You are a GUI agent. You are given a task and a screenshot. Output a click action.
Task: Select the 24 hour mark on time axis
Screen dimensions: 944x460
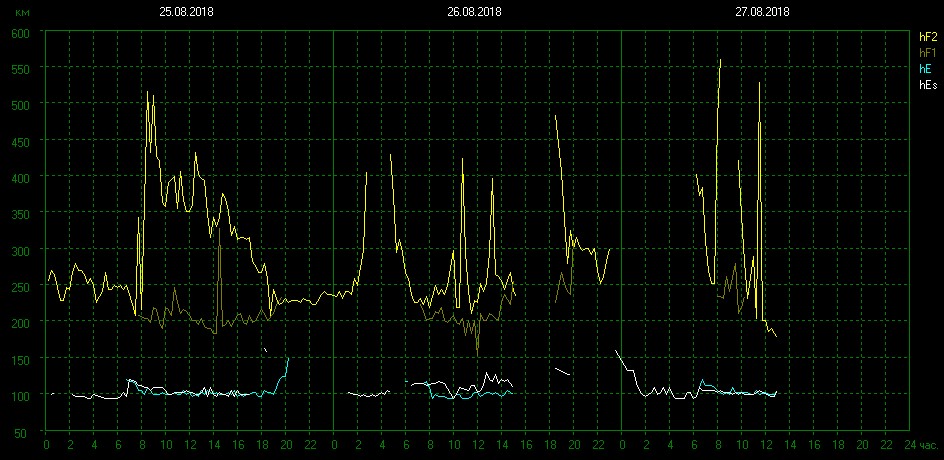click(909, 443)
